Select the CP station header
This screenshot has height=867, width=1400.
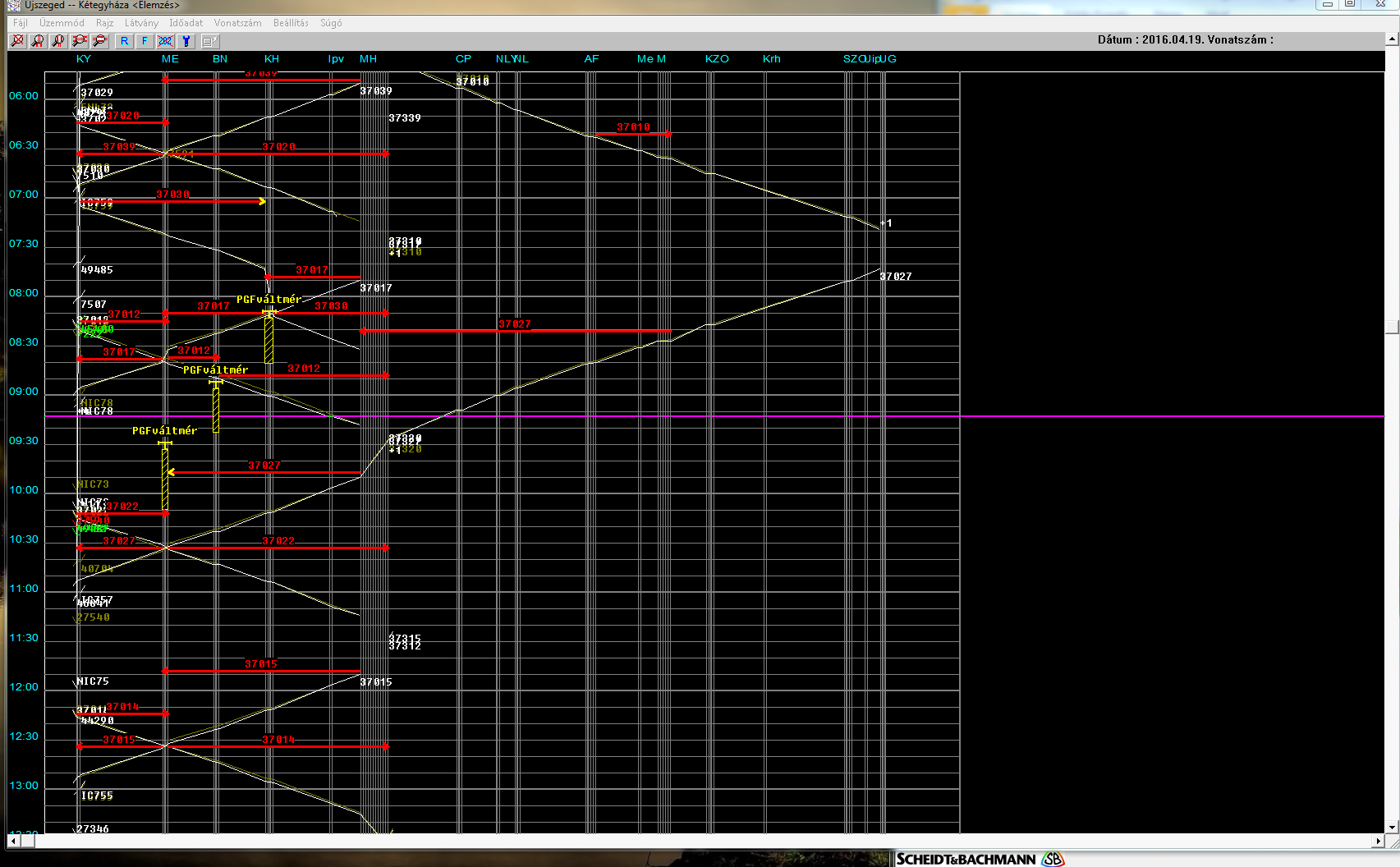pos(464,59)
